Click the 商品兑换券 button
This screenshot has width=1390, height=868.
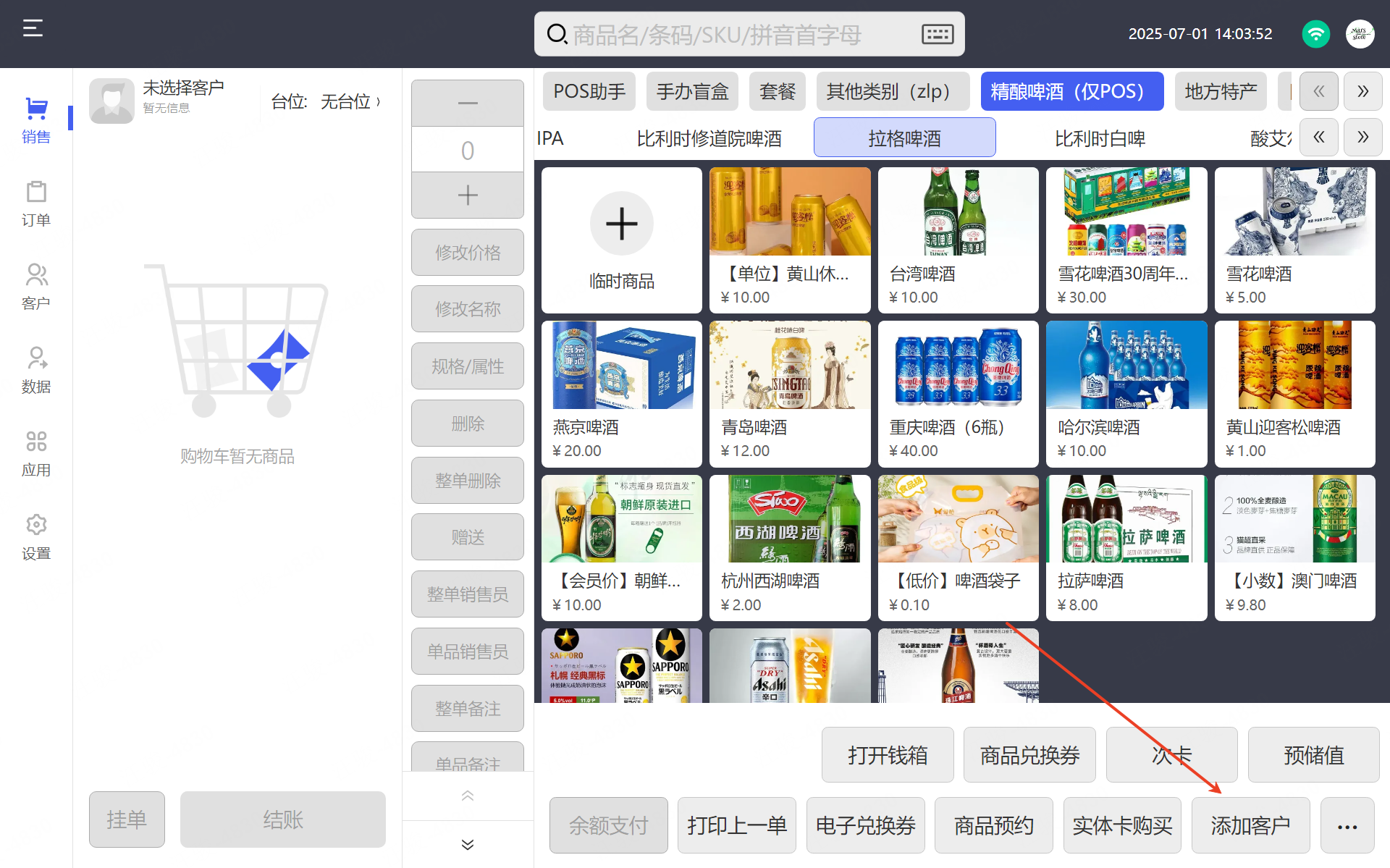(1029, 755)
